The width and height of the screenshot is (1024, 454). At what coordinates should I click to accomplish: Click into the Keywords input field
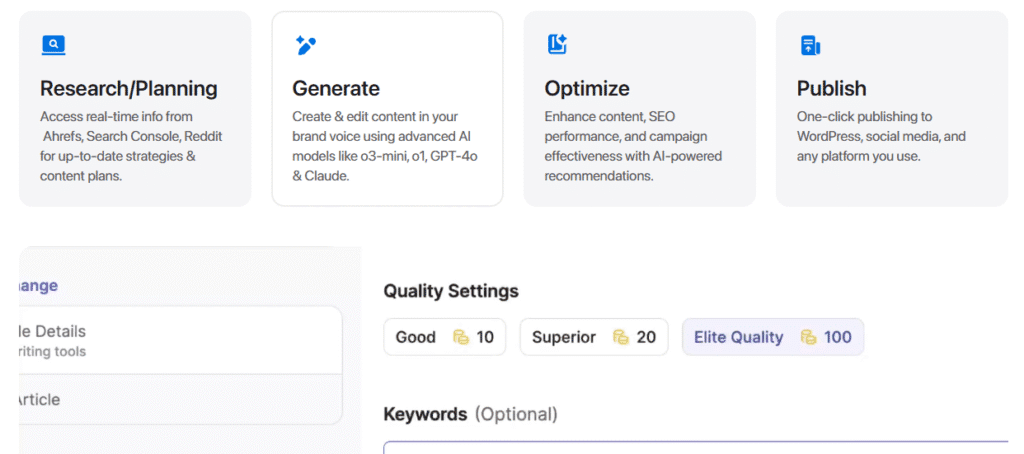click(703, 447)
